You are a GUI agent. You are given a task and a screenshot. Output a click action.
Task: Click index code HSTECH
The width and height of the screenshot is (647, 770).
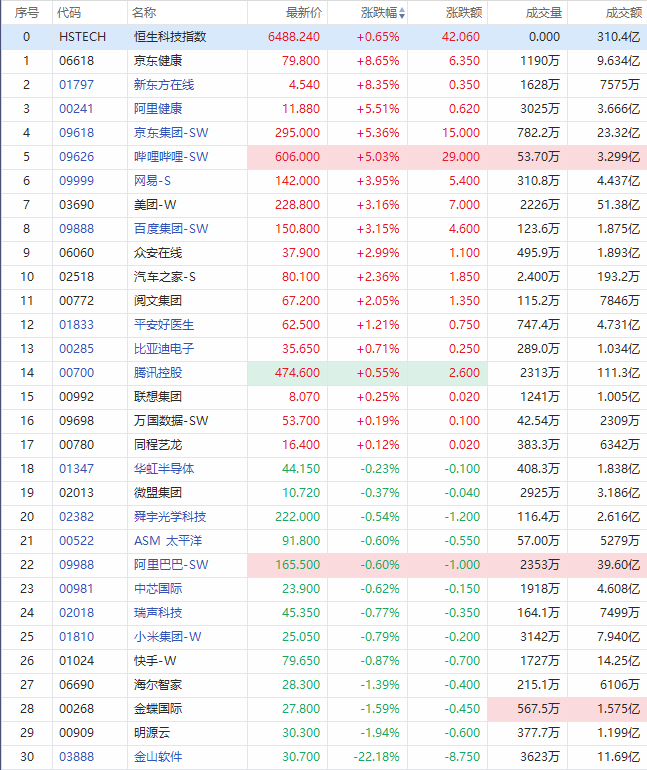[82, 37]
